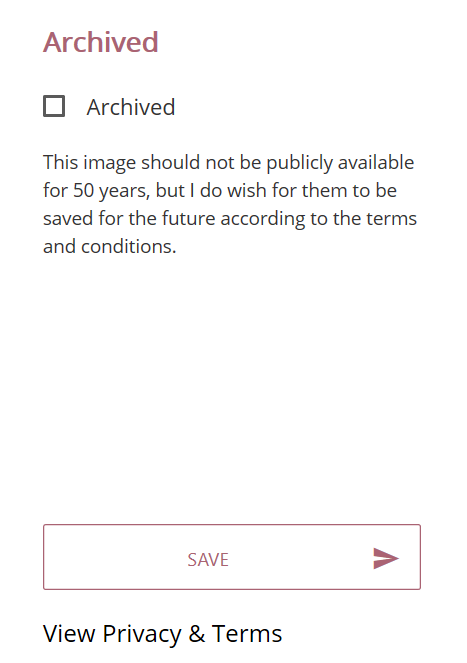This screenshot has width=467, height=663.
Task: Click the pink Archived title
Action: tap(101, 42)
